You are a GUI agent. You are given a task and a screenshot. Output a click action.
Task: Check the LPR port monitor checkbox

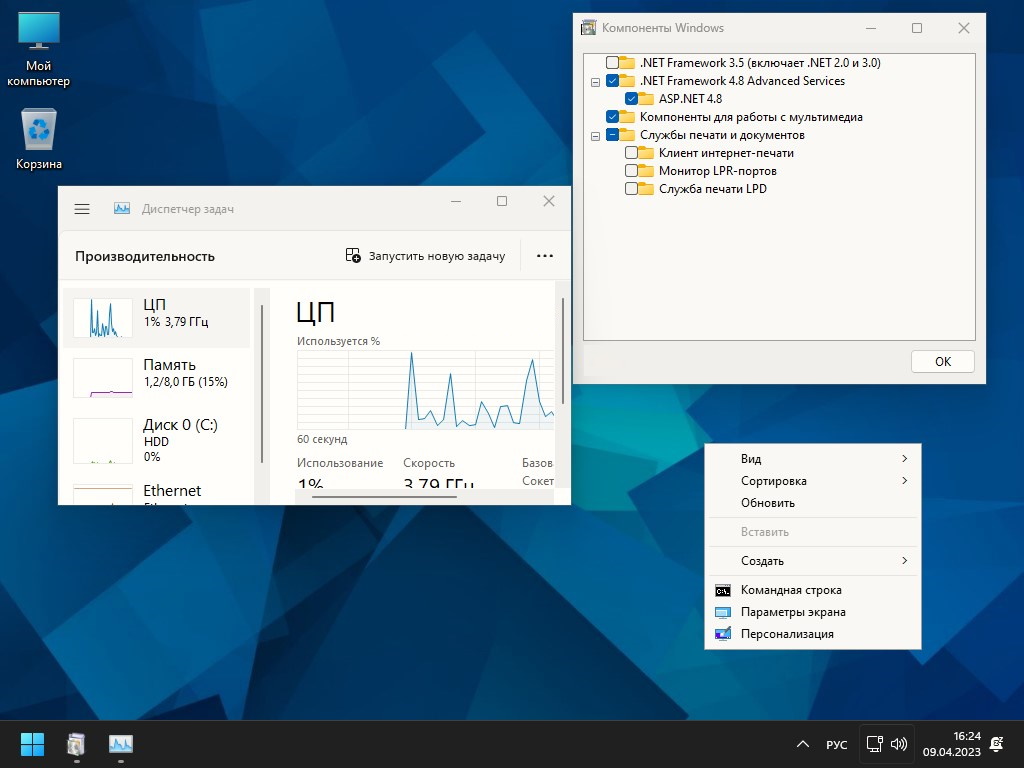(631, 171)
